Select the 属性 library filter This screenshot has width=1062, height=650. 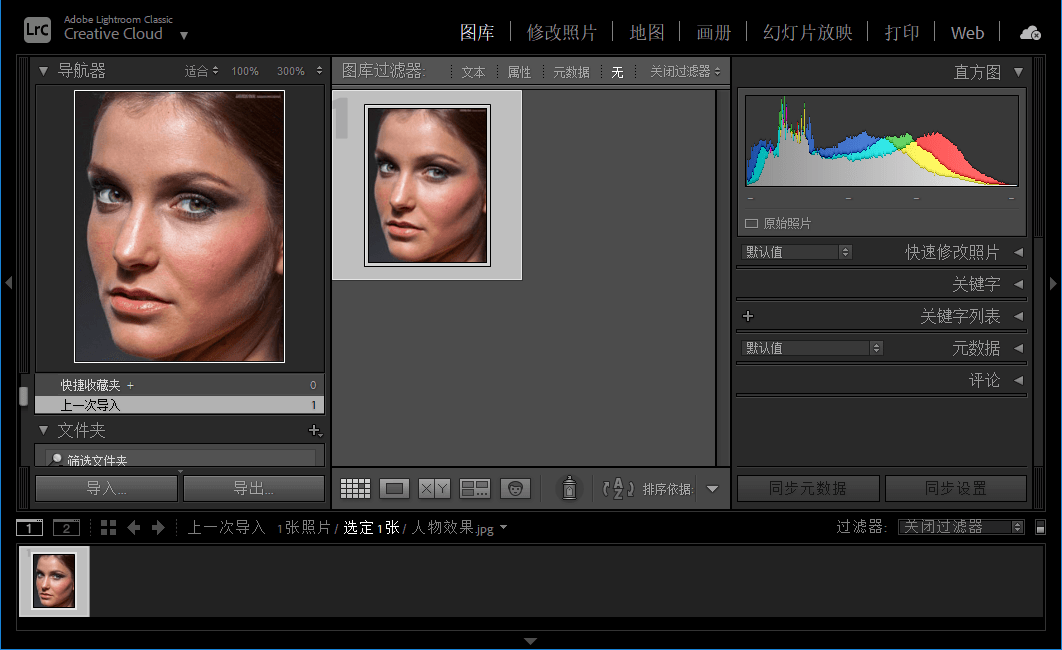pos(519,72)
